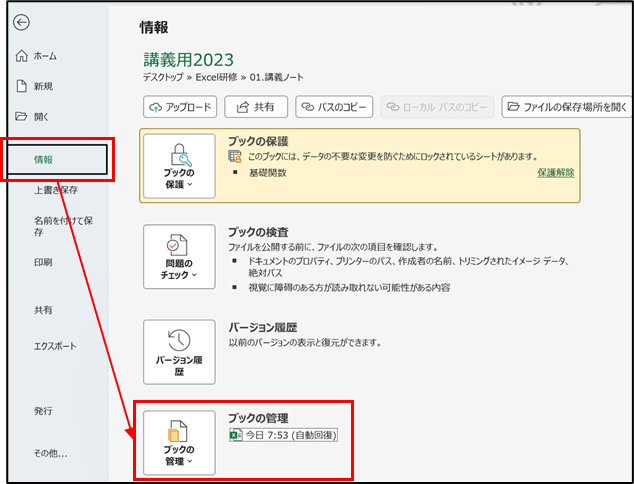Click the Excel file icon beside 今日 7:53

click(x=236, y=435)
